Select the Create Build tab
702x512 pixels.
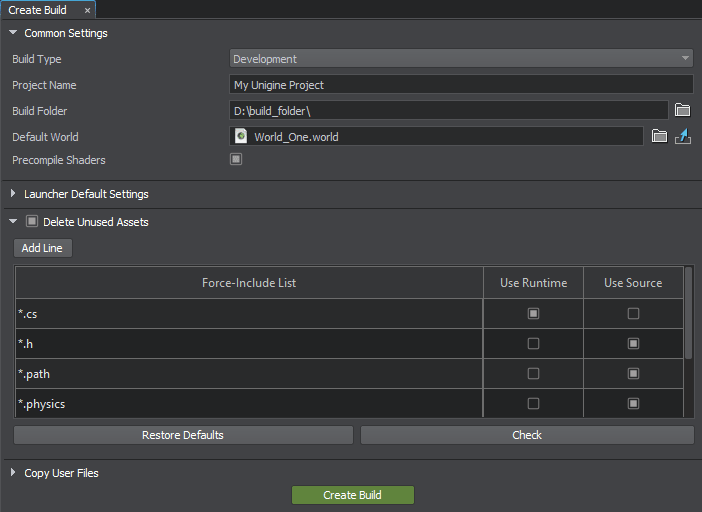(38, 10)
